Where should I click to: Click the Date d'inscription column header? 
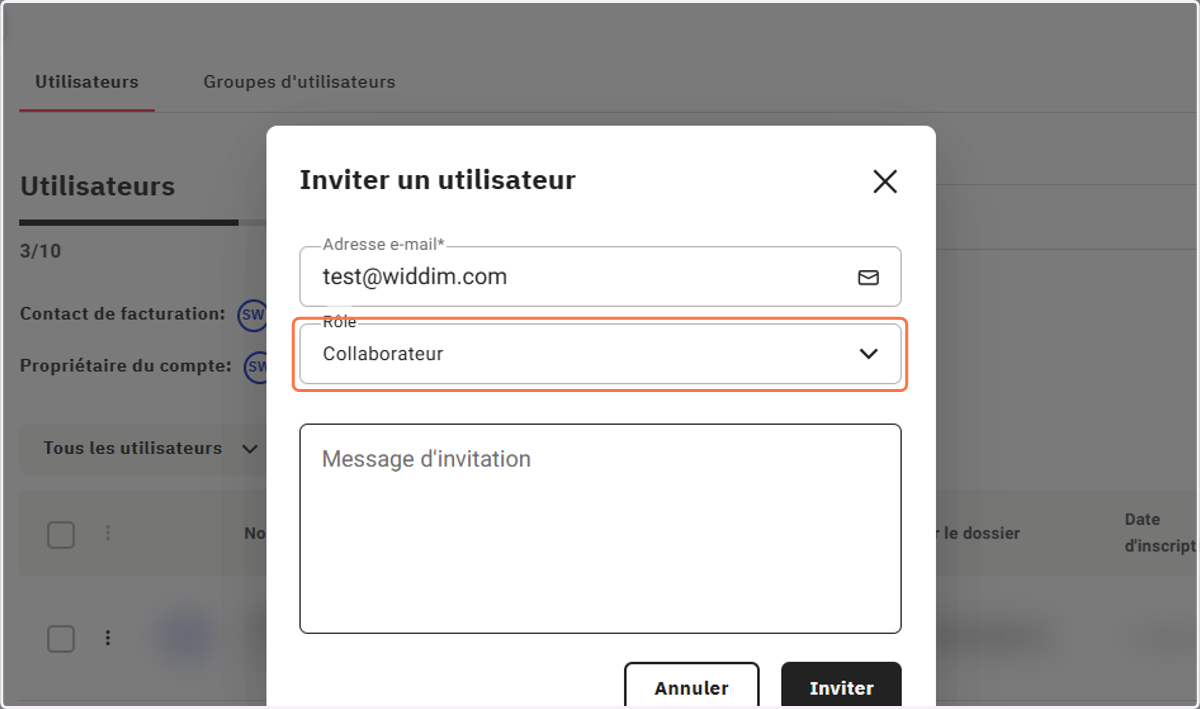point(1160,533)
